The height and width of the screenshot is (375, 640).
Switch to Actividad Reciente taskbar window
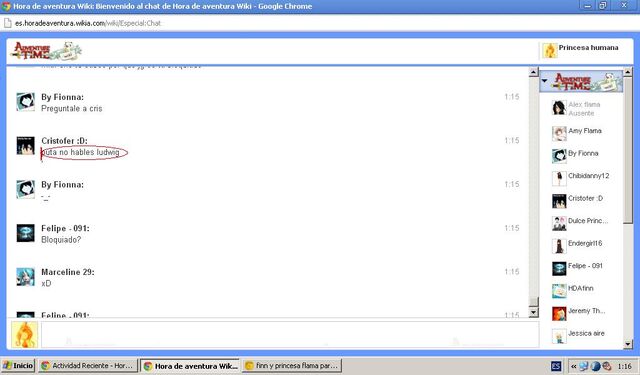coord(88,366)
